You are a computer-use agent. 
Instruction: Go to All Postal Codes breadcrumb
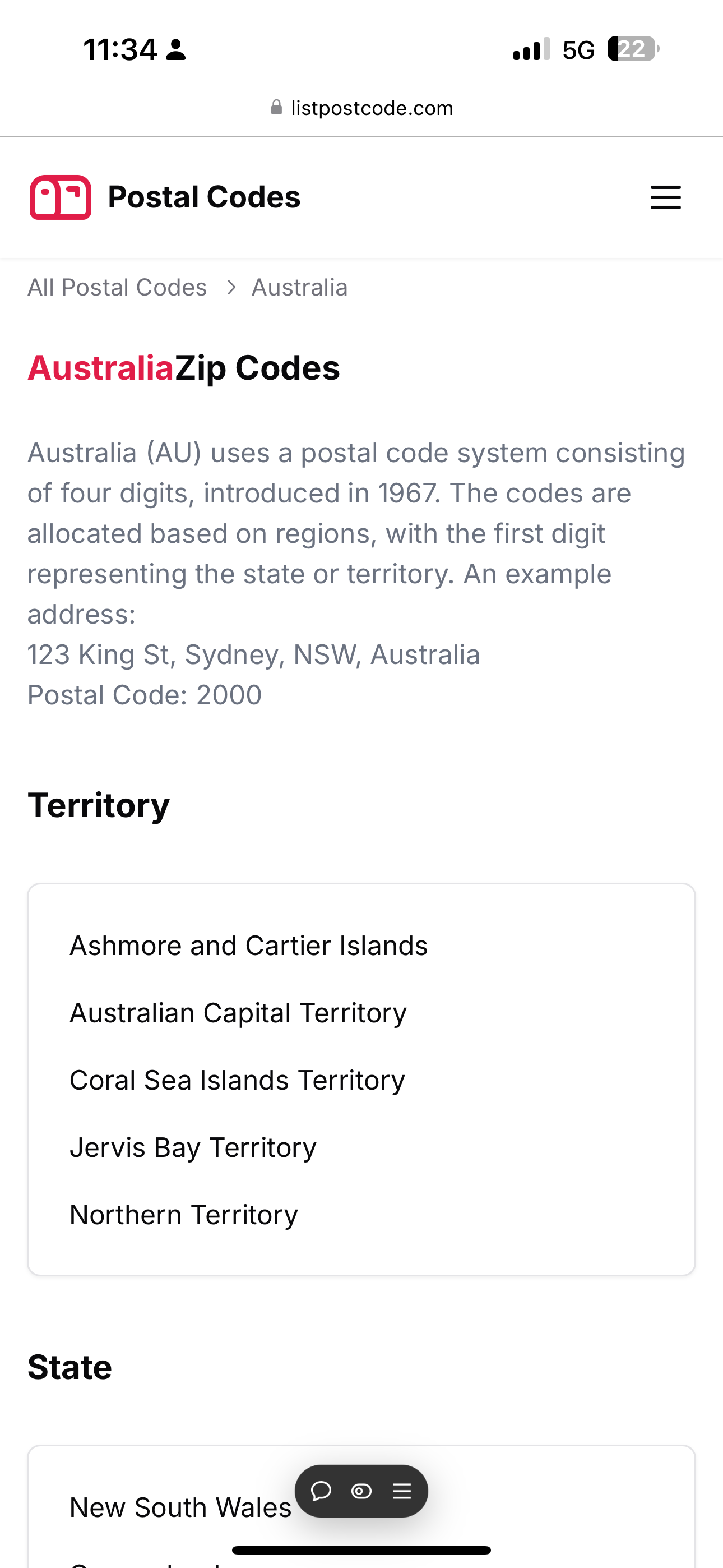pyautogui.click(x=117, y=287)
